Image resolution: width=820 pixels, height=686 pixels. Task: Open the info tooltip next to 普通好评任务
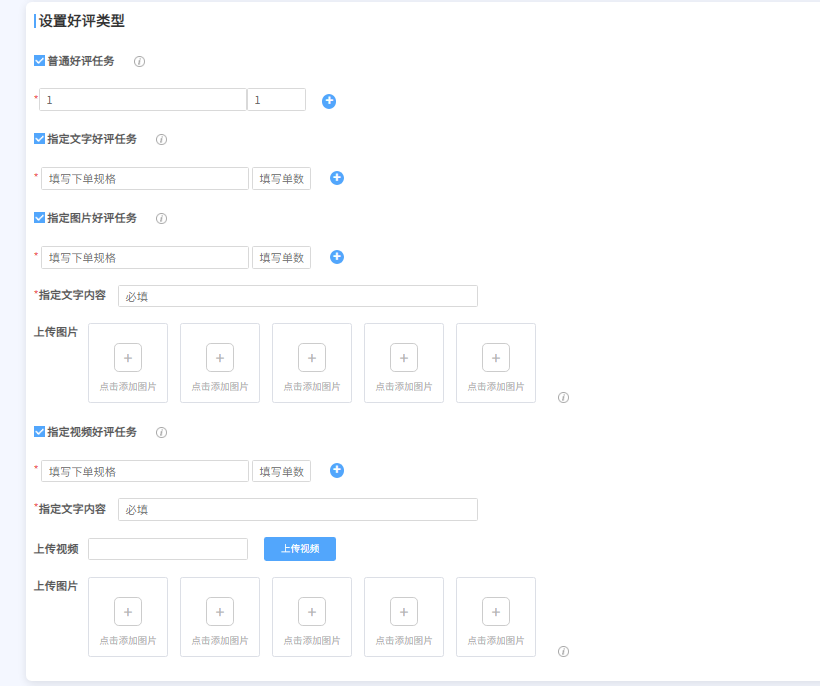[139, 61]
